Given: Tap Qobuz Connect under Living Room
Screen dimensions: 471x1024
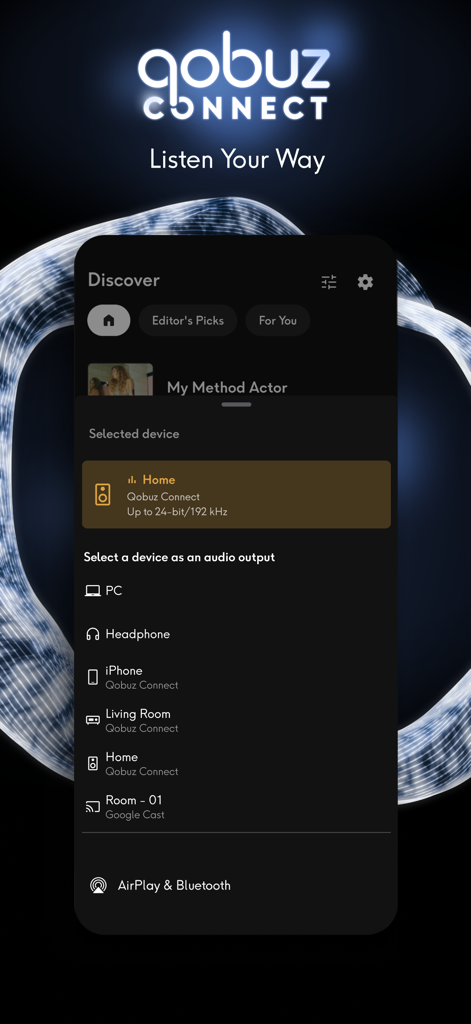Looking at the screenshot, I should coord(142,728).
